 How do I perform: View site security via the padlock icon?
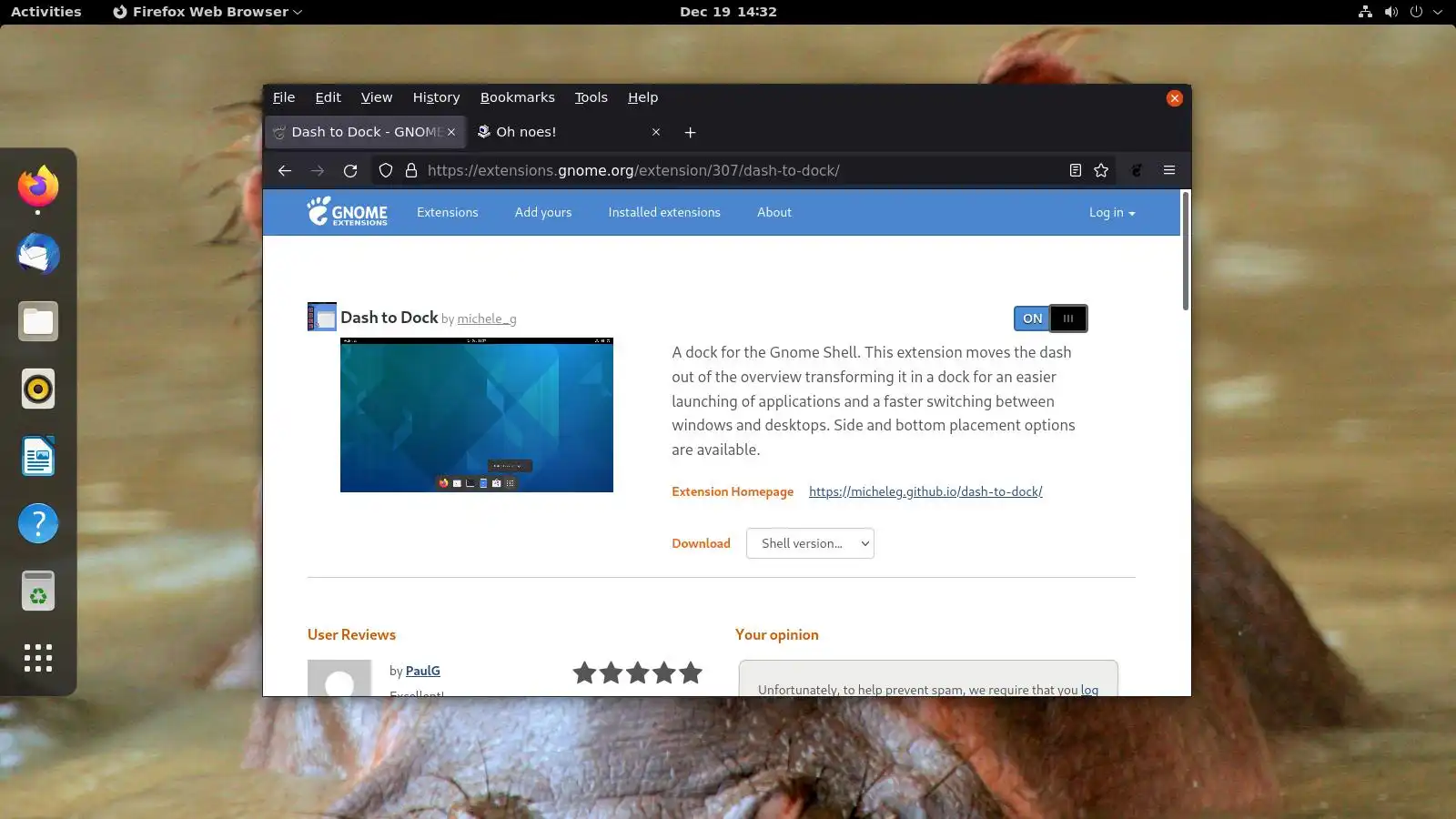pos(411,170)
